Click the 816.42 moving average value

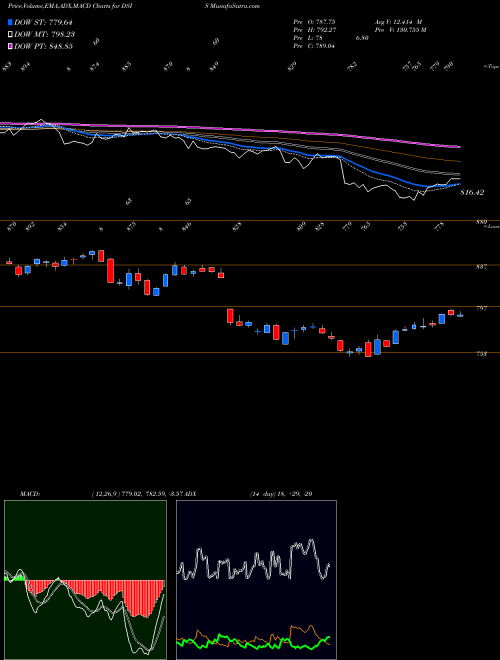pyautogui.click(x=472, y=192)
